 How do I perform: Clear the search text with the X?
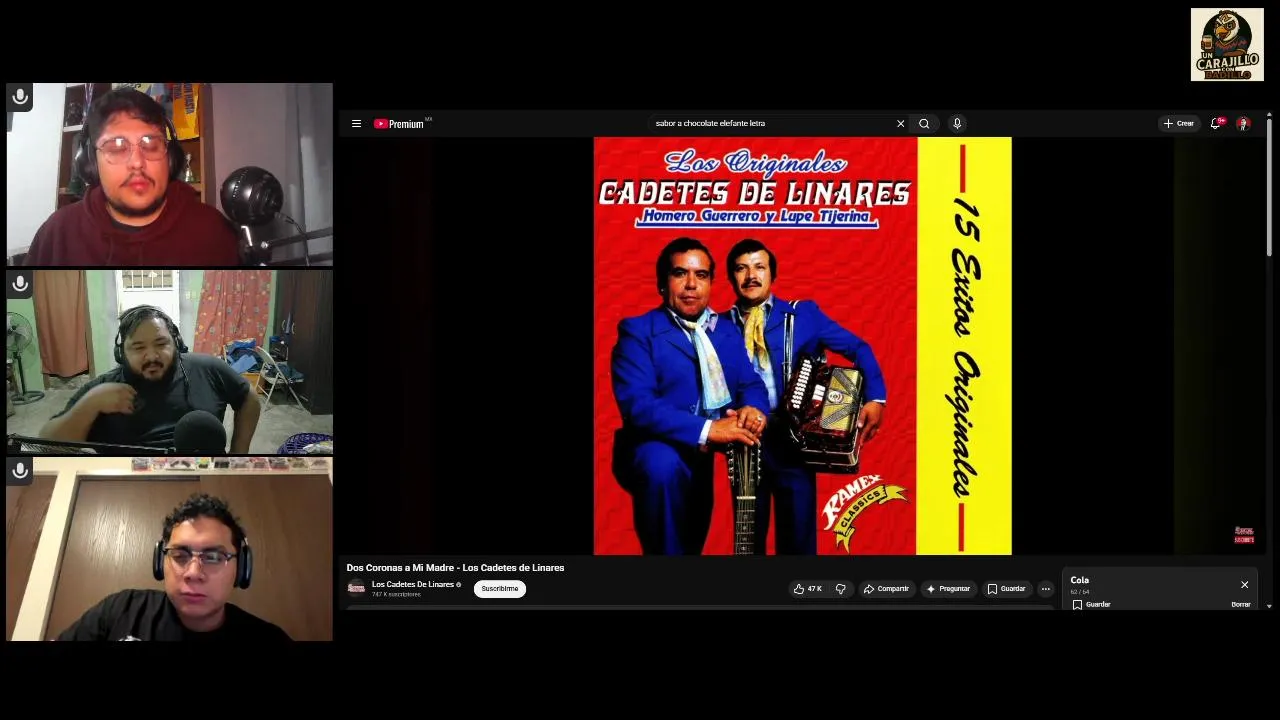tap(900, 124)
